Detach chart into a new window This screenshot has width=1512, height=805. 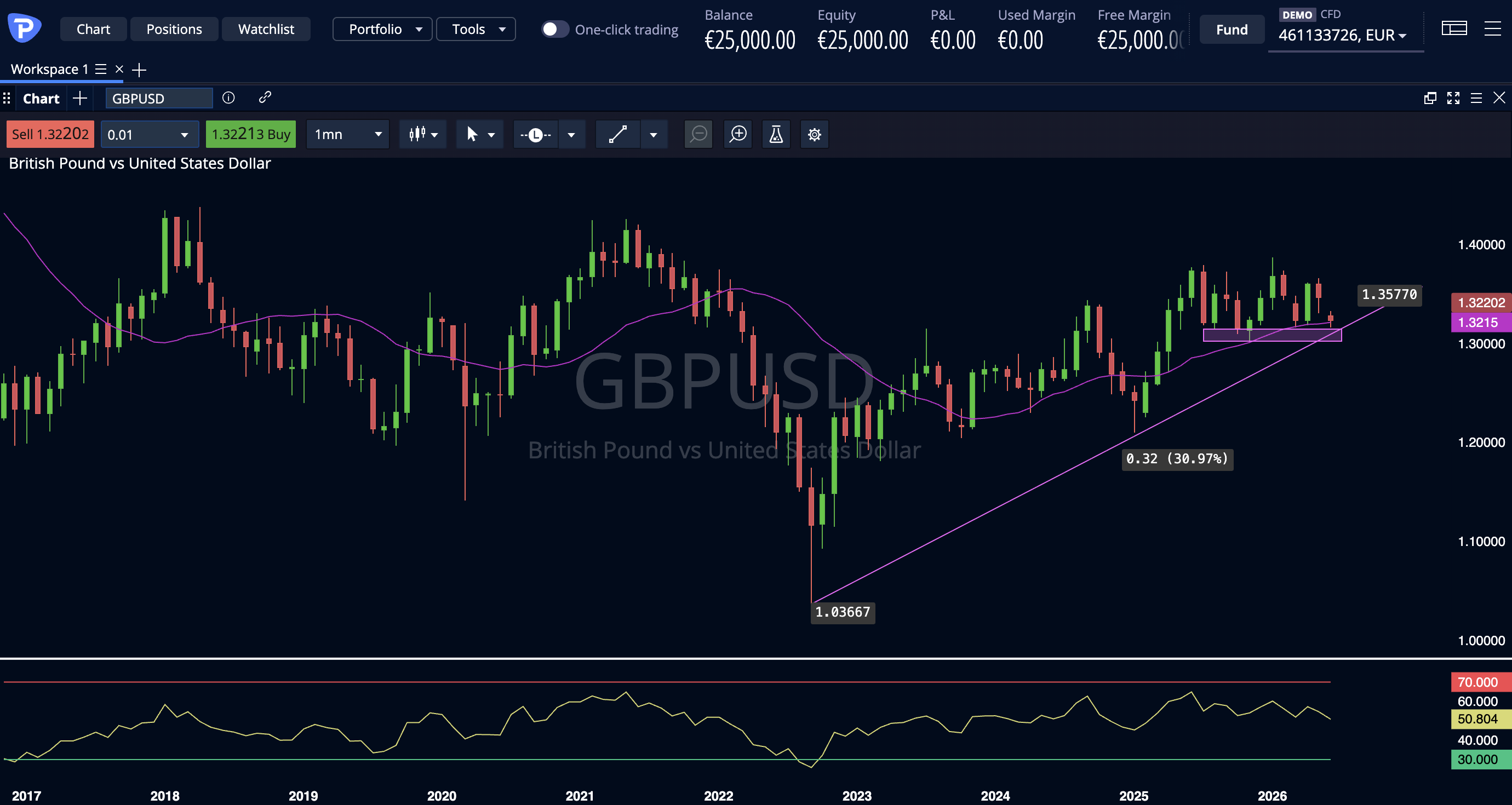(1430, 98)
